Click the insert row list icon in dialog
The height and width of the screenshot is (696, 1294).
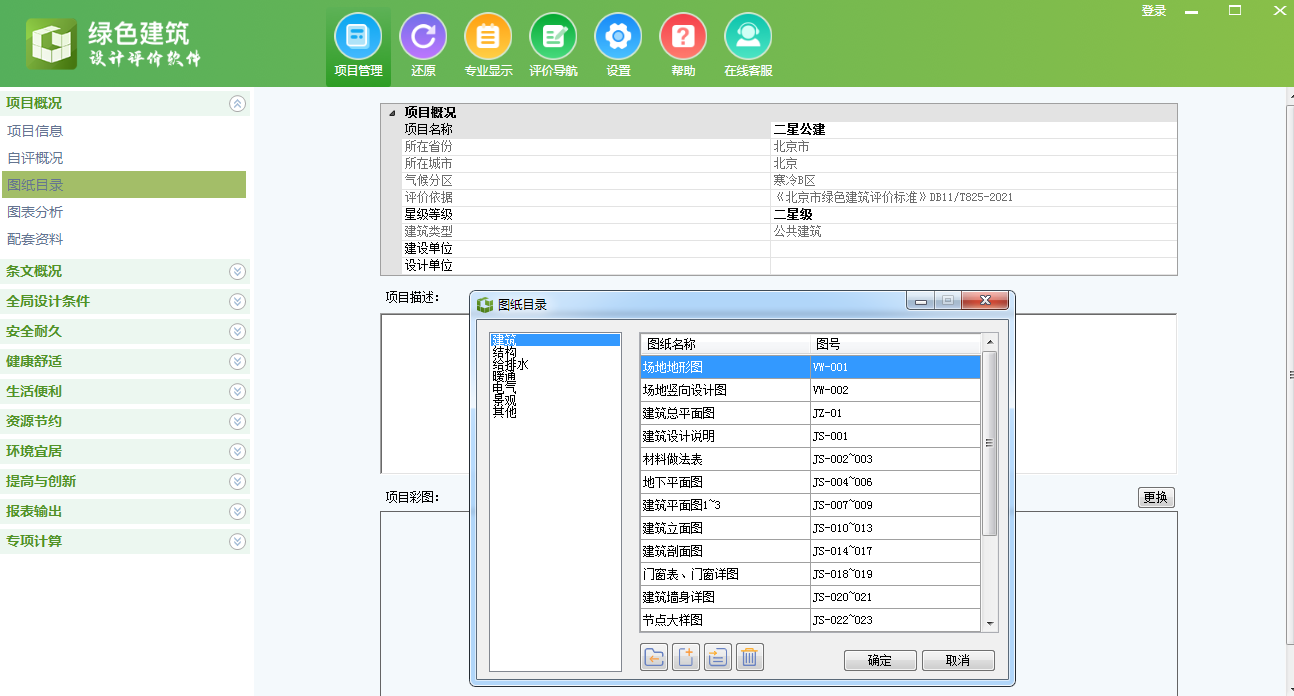(718, 657)
